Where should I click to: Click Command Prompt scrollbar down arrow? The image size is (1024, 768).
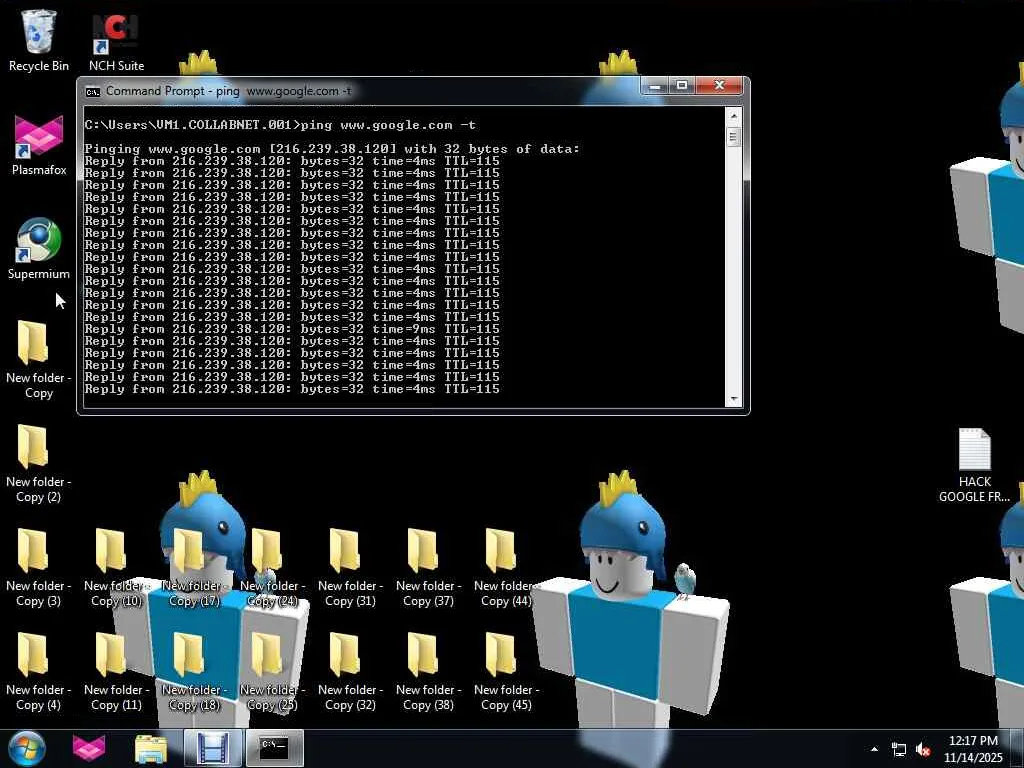tap(733, 398)
